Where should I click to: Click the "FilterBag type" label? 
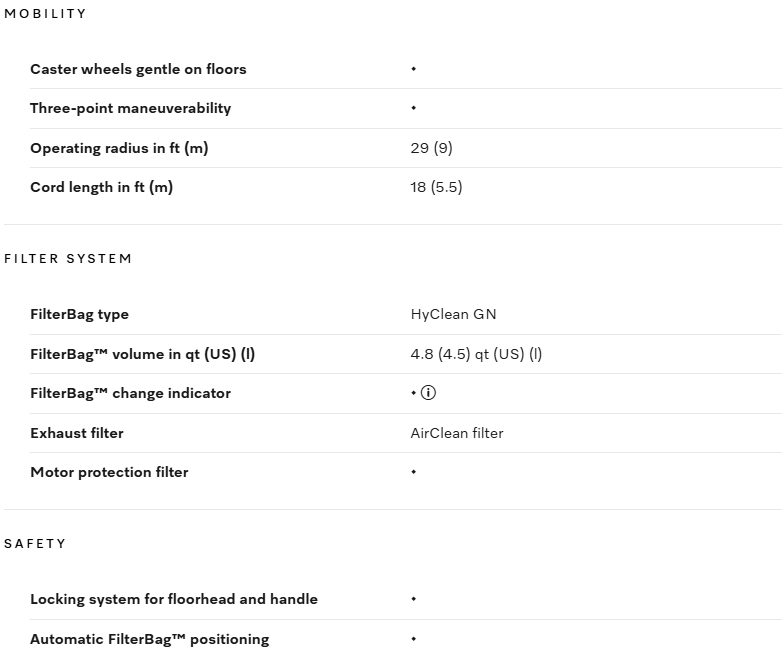click(x=79, y=314)
